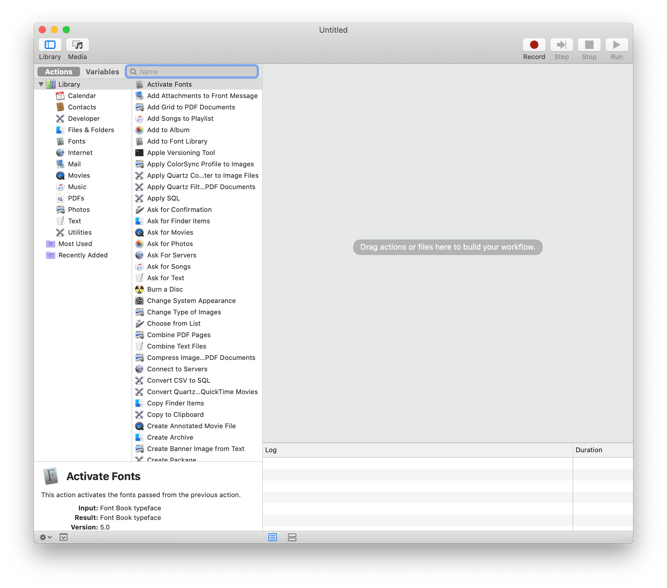Show the log view button
The image size is (667, 588).
pos(273,537)
